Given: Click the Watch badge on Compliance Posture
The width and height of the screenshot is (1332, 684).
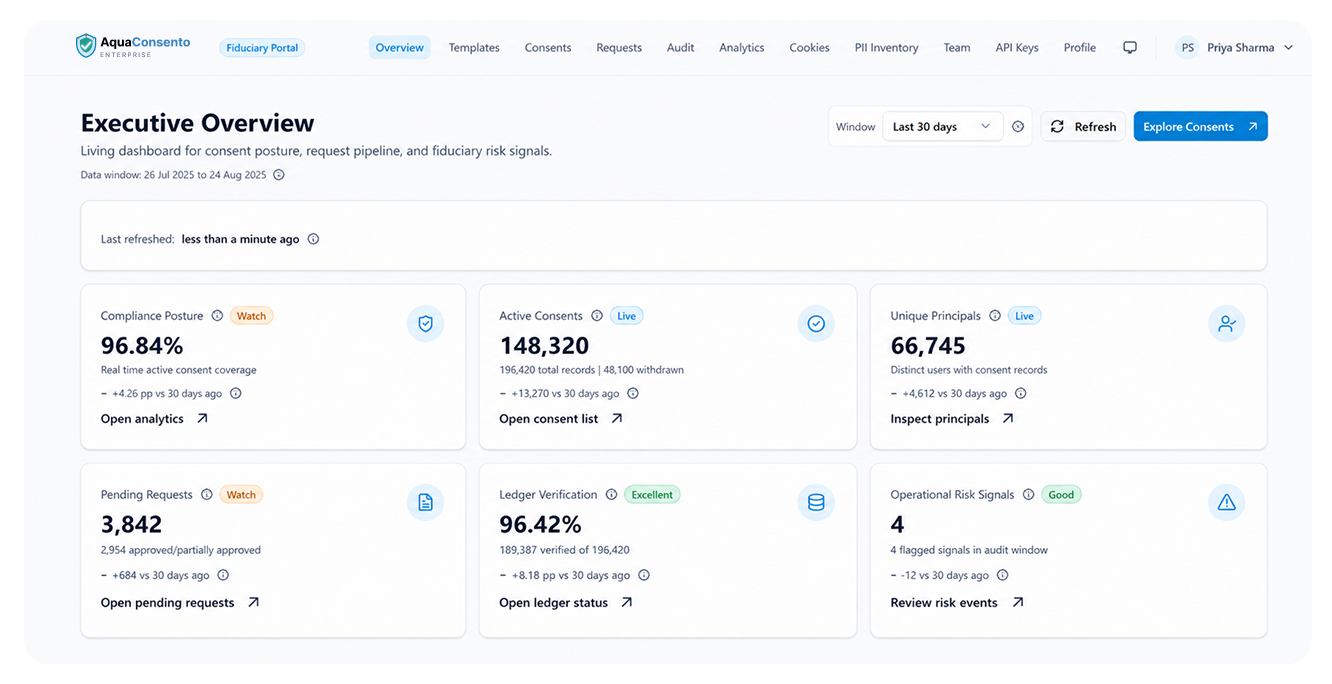Looking at the screenshot, I should pyautogui.click(x=251, y=316).
